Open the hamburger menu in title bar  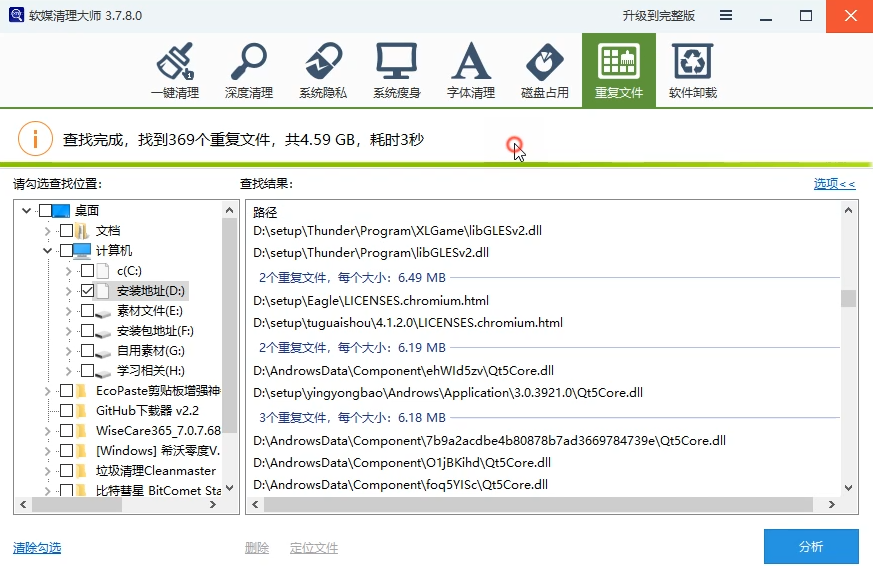(725, 15)
